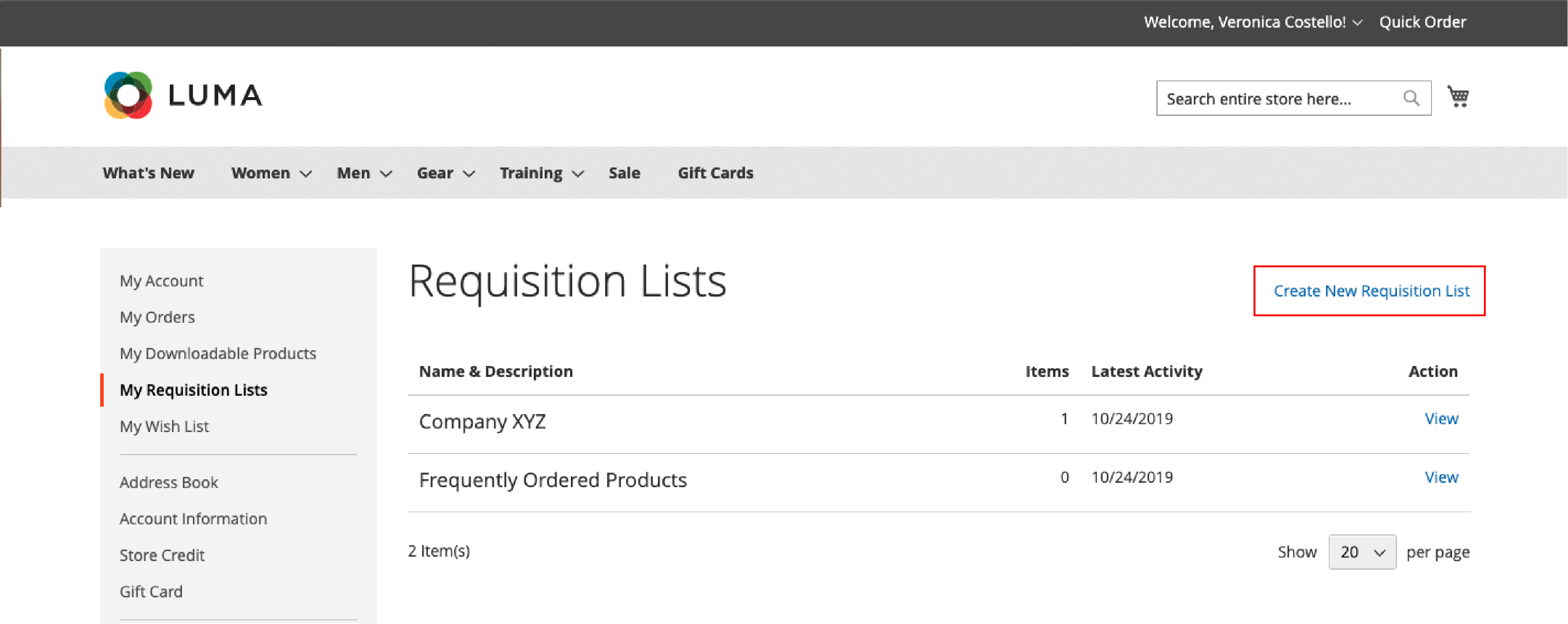Screen dimensions: 1568x624
Task: Click the Name & Description column header
Action: 496,372
